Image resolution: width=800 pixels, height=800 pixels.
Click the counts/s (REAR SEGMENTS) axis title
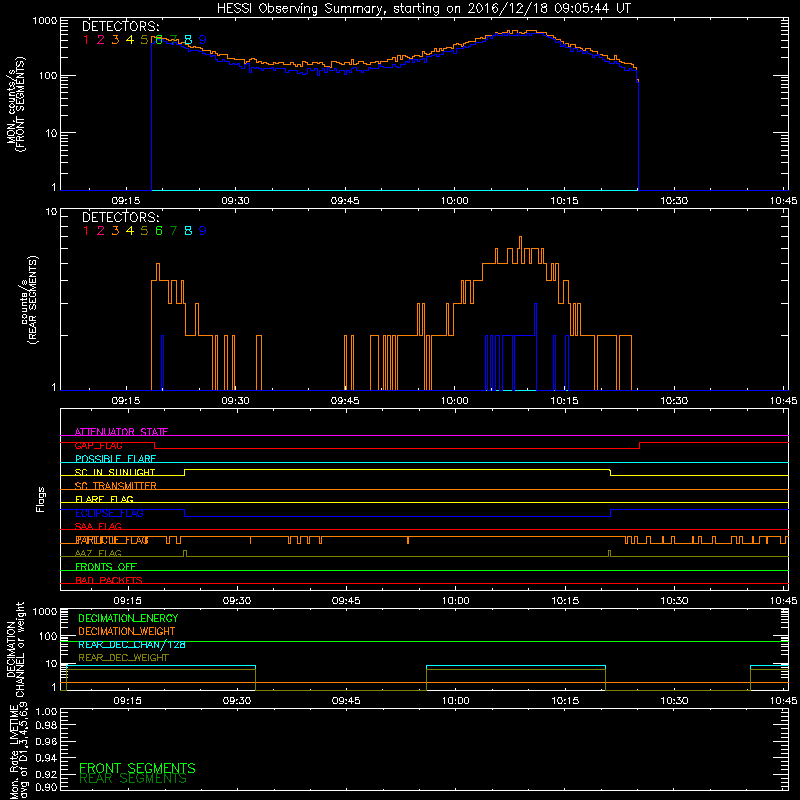28,300
